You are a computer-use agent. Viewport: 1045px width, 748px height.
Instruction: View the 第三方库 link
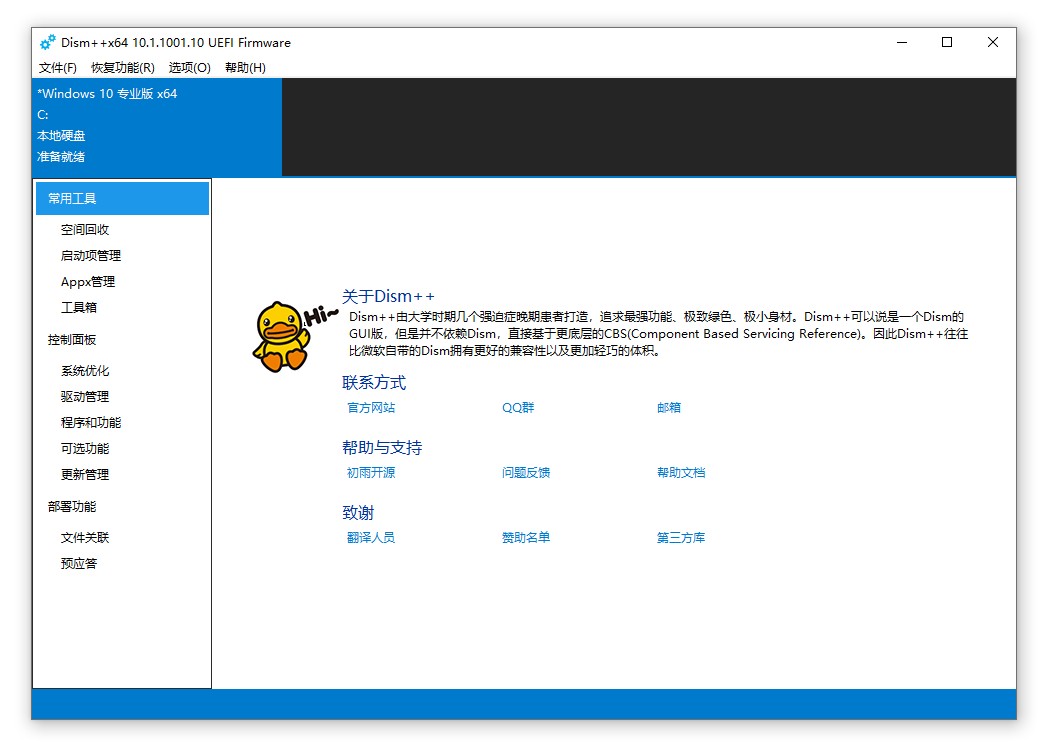pos(680,537)
